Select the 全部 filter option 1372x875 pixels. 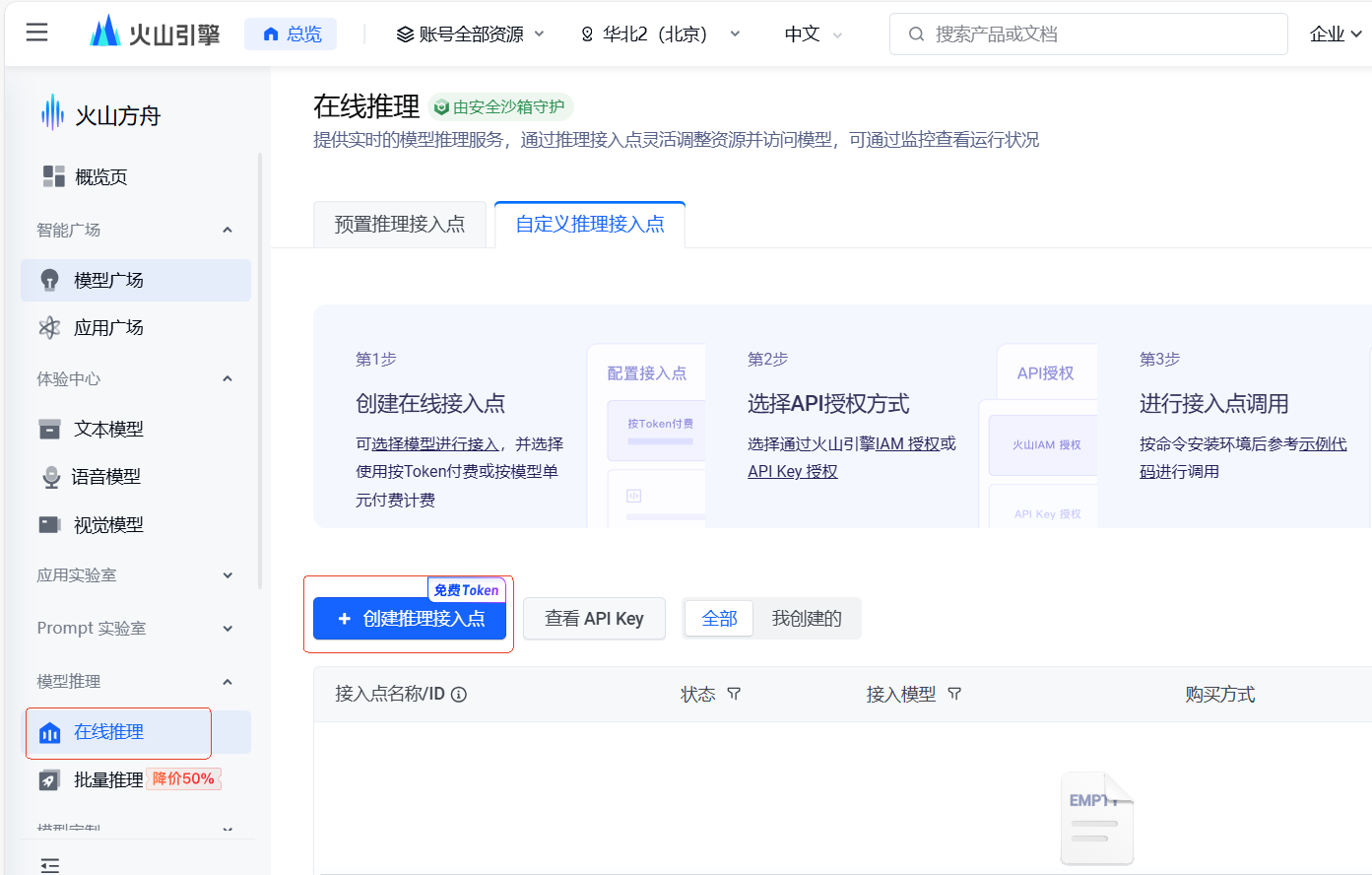(x=719, y=619)
